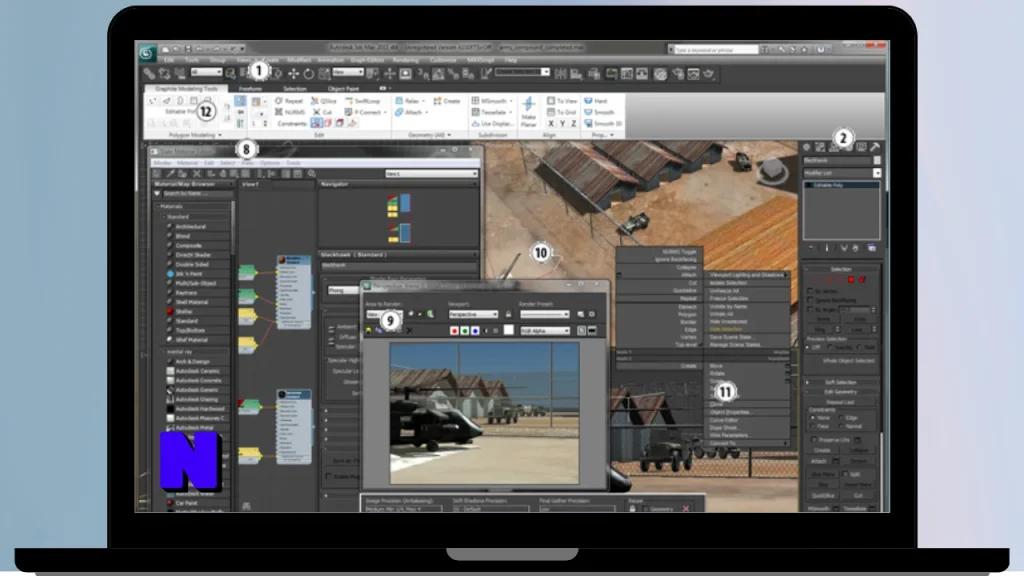Enable the Preserve UVs checkbox
The width and height of the screenshot is (1024, 576).
click(814, 440)
